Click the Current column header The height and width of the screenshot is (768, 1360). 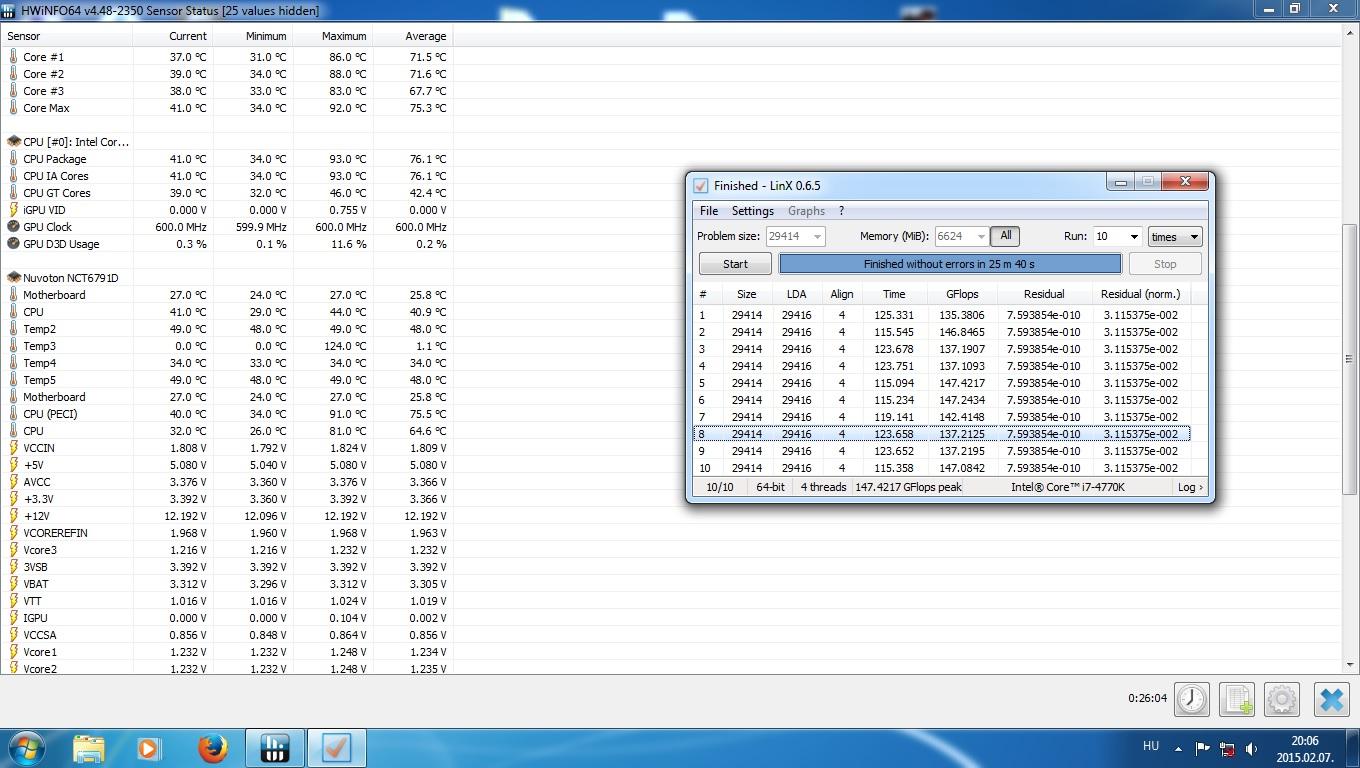[173, 36]
